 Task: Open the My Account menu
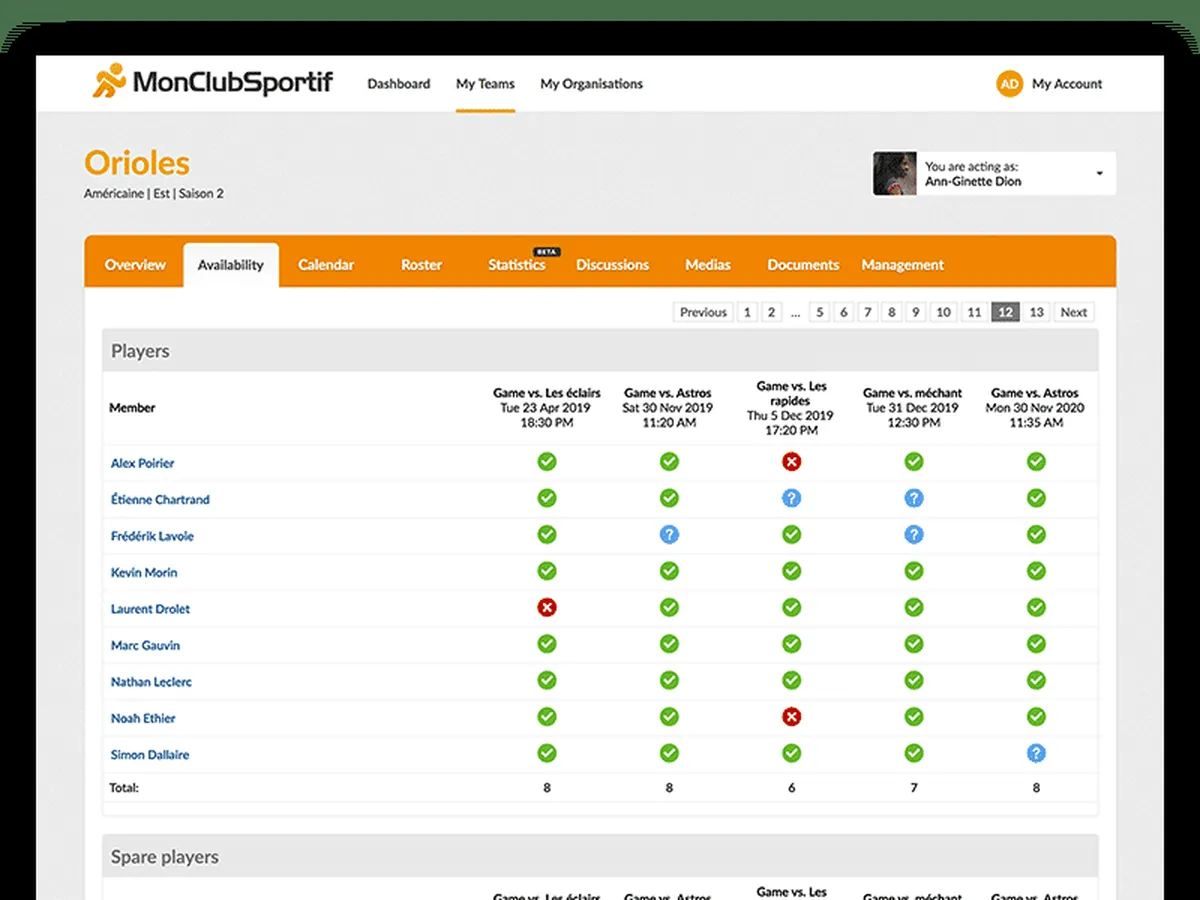pyautogui.click(x=1066, y=84)
